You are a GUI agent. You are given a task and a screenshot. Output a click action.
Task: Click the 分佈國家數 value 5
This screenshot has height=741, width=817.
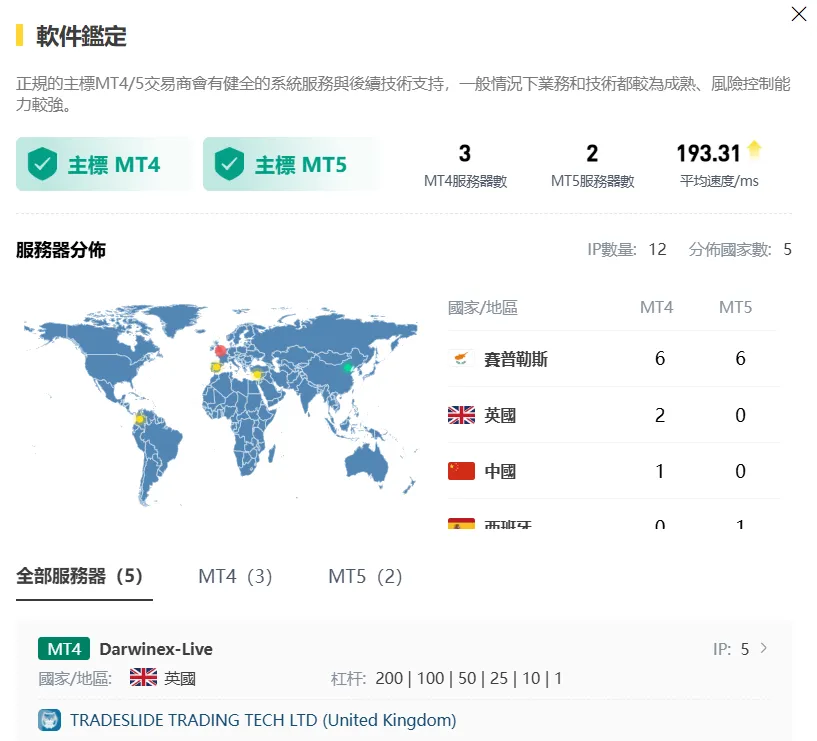tap(787, 249)
